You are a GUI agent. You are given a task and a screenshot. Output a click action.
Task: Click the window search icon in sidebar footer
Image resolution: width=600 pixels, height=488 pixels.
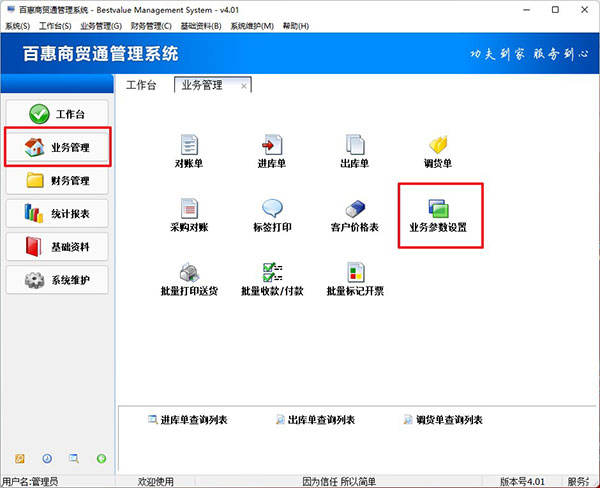click(74, 458)
